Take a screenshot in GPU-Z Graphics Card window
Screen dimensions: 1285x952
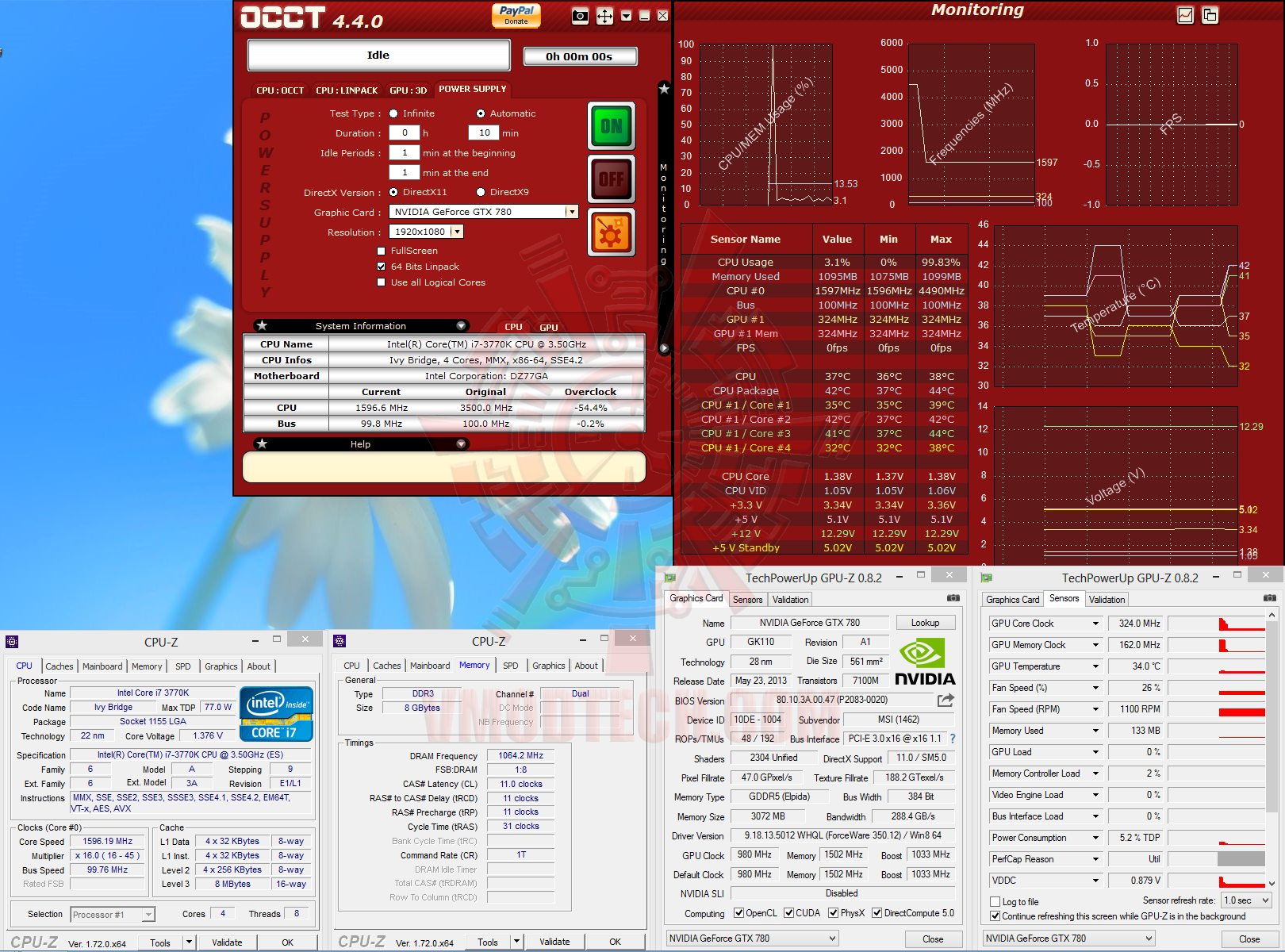[x=953, y=598]
